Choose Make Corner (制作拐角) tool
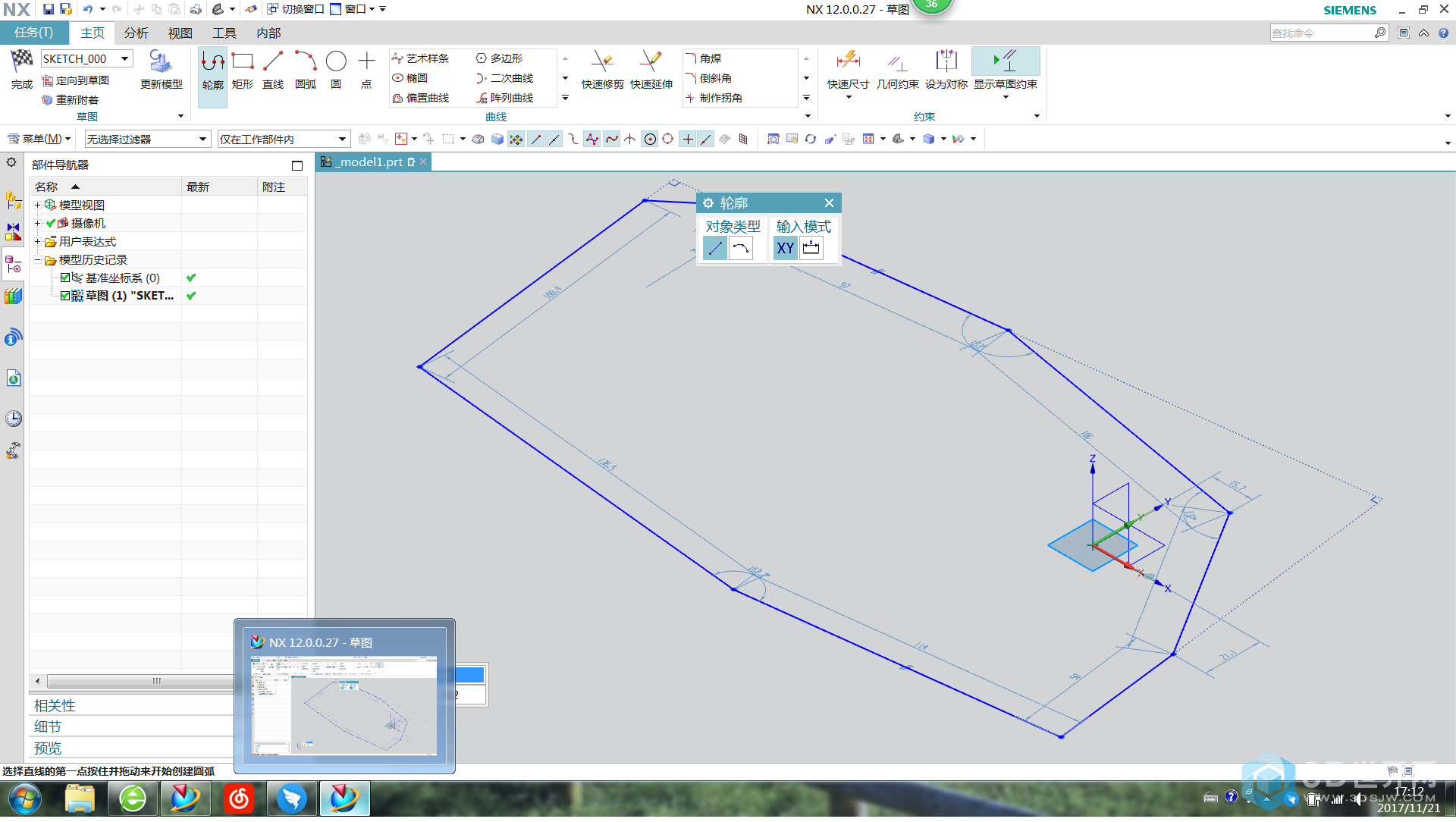Screen dimensions: 1456x822 pyautogui.click(x=714, y=98)
